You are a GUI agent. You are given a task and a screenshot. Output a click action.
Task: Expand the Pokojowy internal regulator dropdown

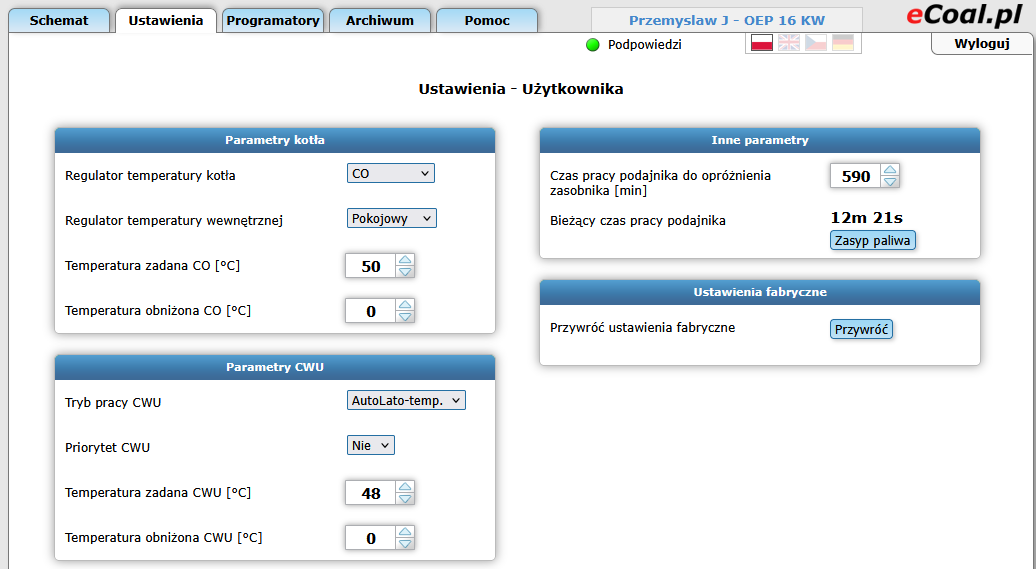[392, 218]
